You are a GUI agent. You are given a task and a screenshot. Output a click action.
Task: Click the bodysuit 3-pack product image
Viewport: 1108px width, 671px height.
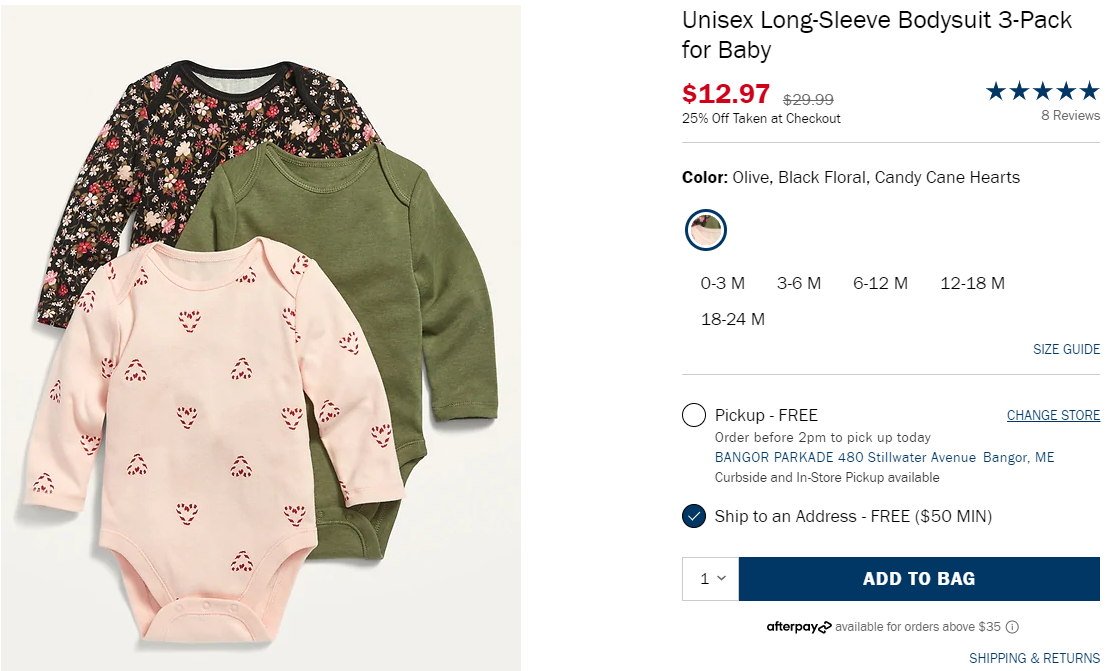[261, 337]
